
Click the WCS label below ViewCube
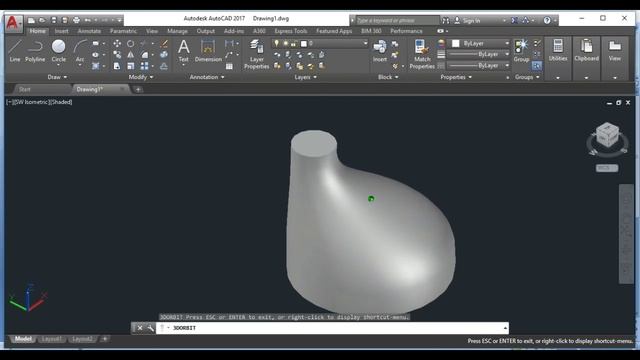[x=607, y=168]
